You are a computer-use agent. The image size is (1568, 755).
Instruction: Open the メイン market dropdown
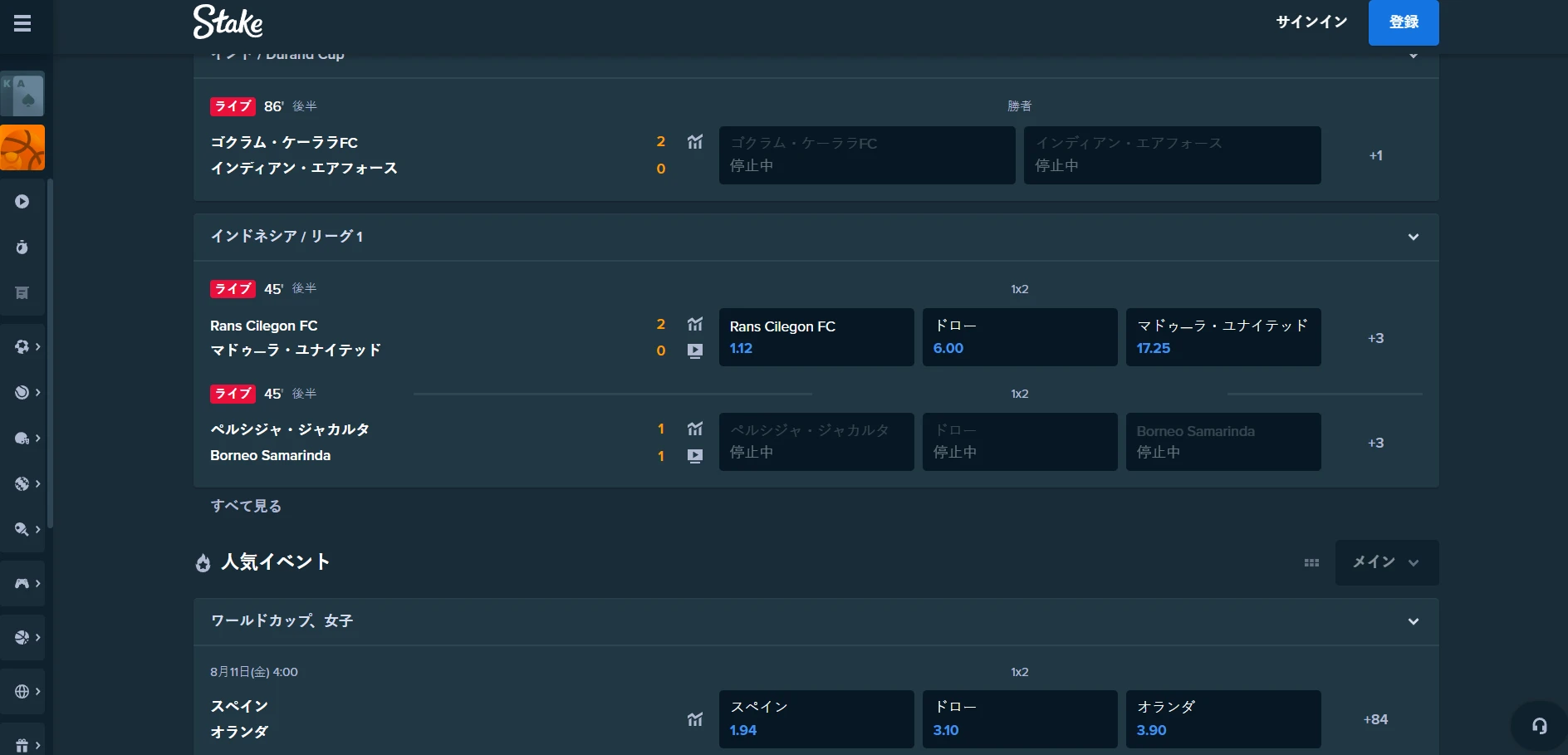coord(1387,562)
